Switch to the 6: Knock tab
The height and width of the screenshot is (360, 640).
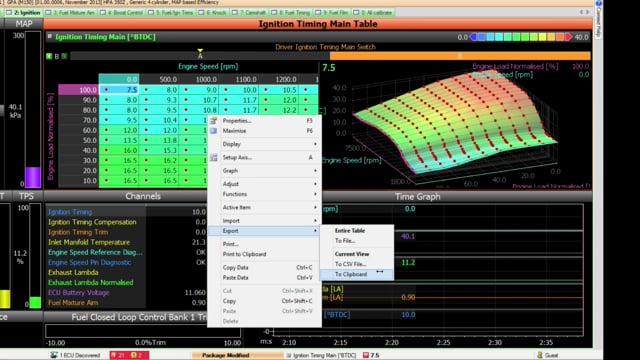[x=213, y=13]
